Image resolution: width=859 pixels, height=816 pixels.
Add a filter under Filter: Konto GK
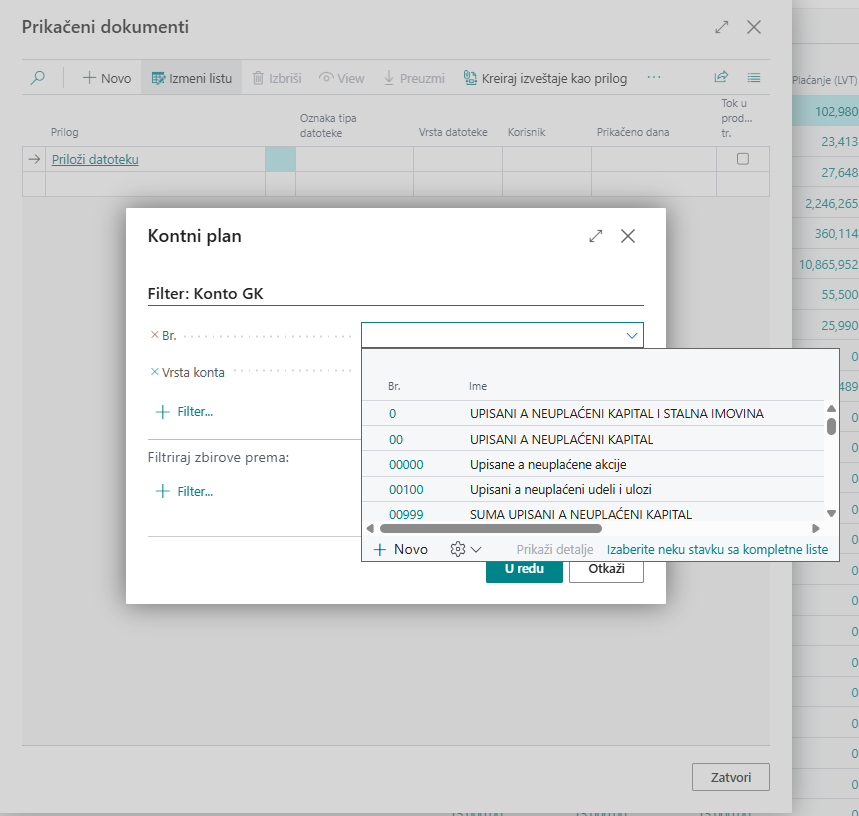click(x=185, y=411)
